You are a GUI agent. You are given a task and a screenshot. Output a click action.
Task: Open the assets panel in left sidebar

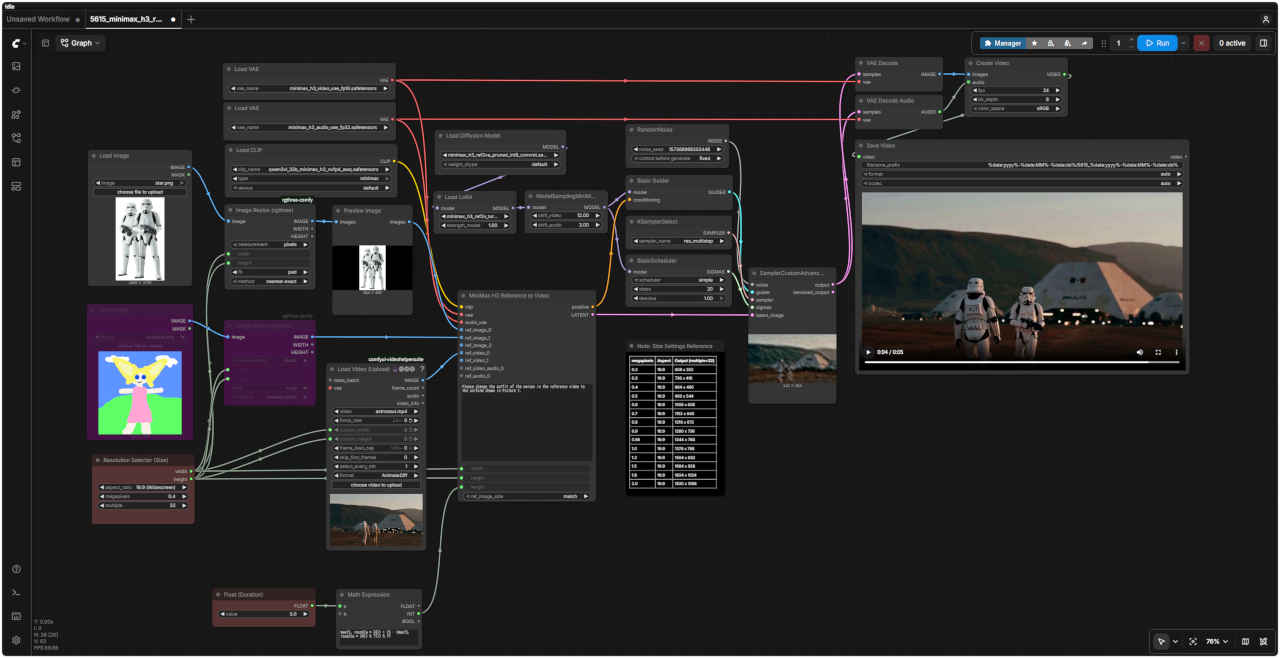tap(16, 66)
